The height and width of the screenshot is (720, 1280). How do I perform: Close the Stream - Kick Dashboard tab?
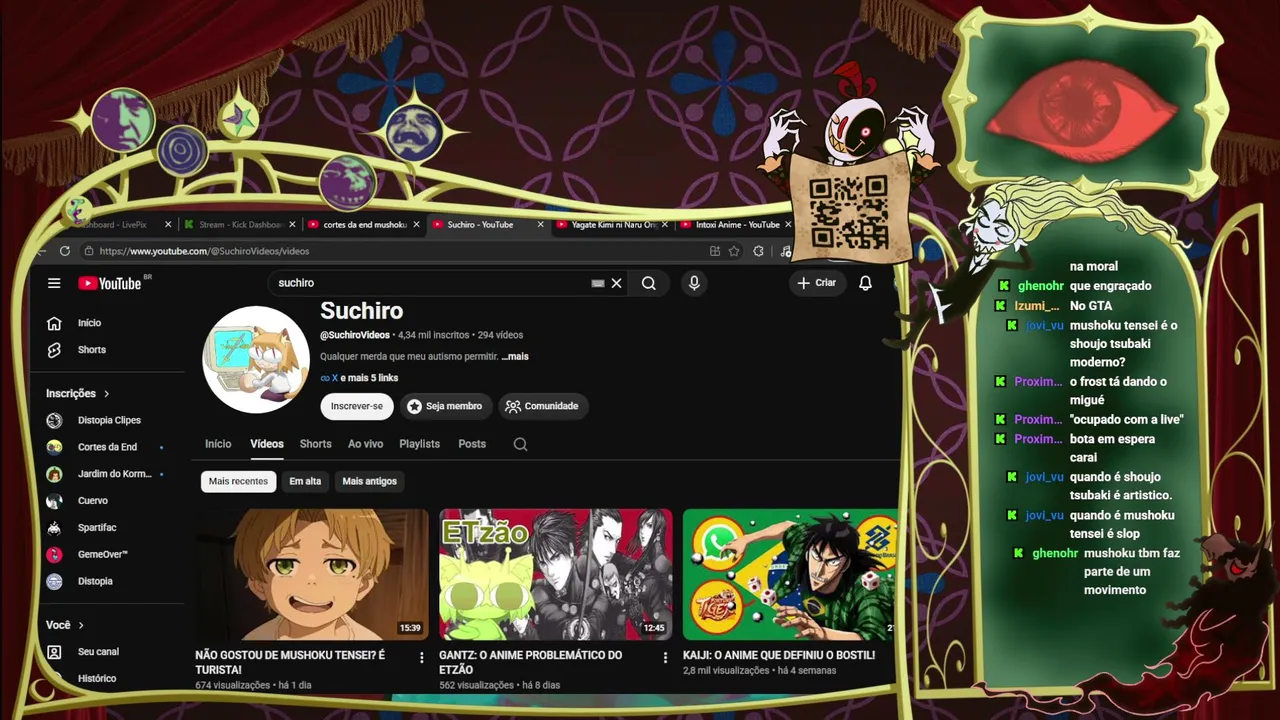[293, 225]
